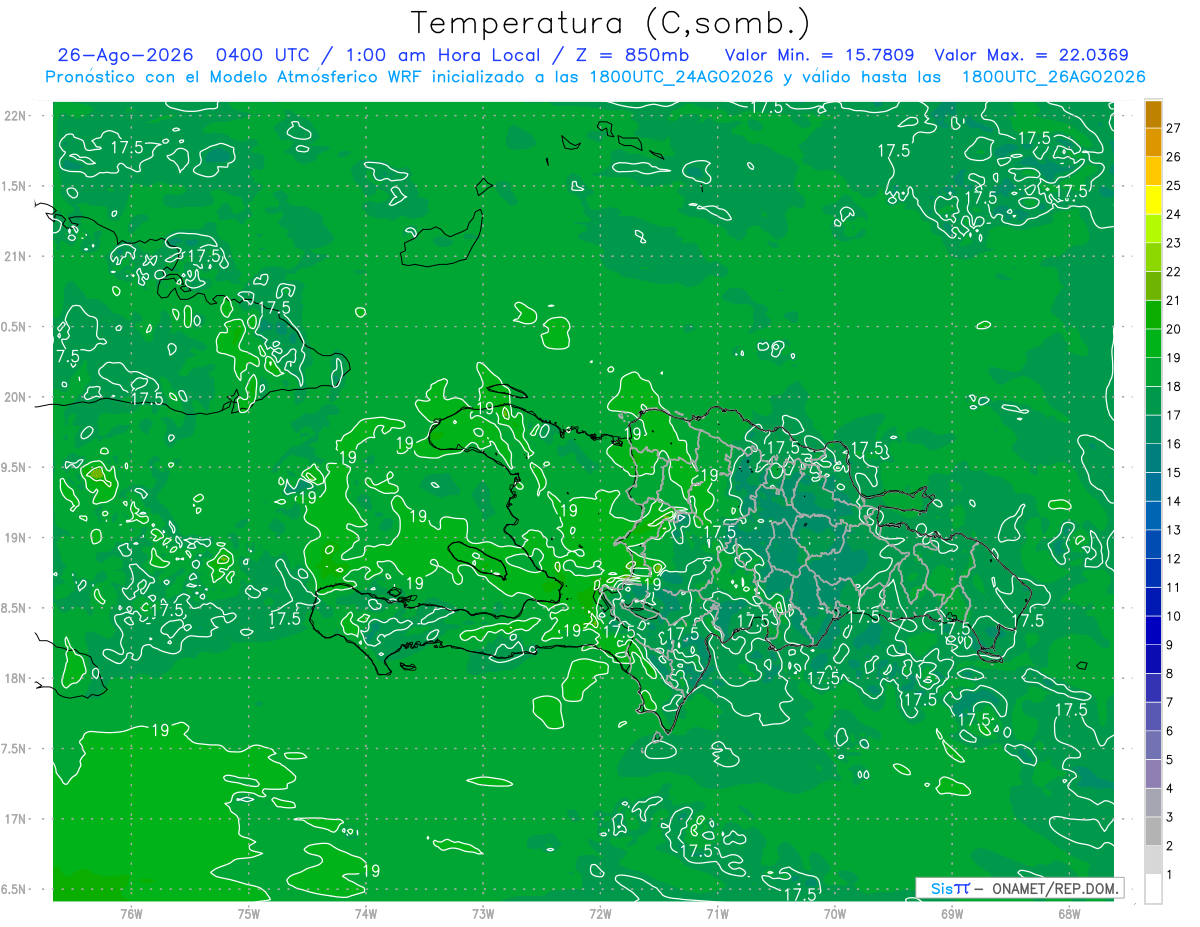Click the '17N' latitude axis label

coord(15,820)
